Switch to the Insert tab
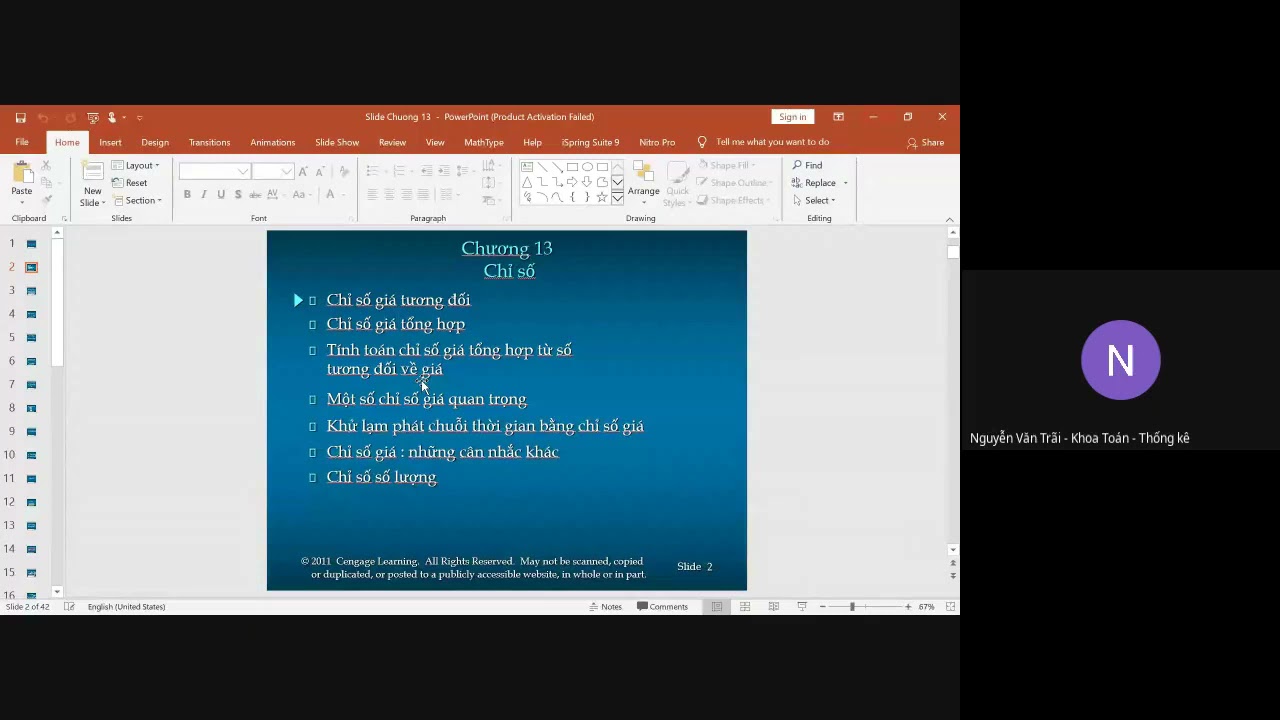The width and height of the screenshot is (1280, 720). tap(110, 142)
